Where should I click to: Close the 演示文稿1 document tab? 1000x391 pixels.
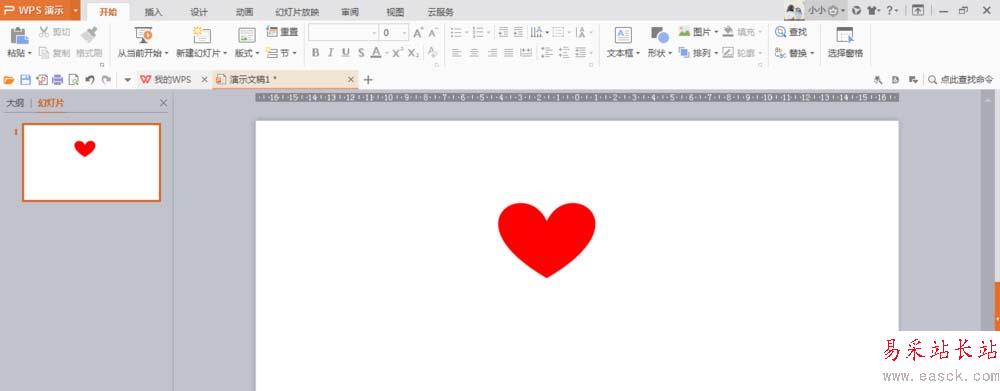[351, 80]
